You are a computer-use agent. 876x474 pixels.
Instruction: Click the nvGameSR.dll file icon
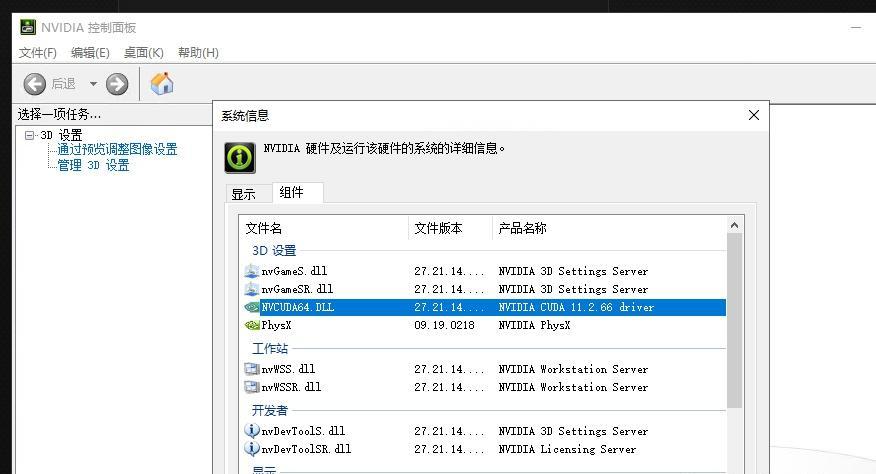[252, 289]
